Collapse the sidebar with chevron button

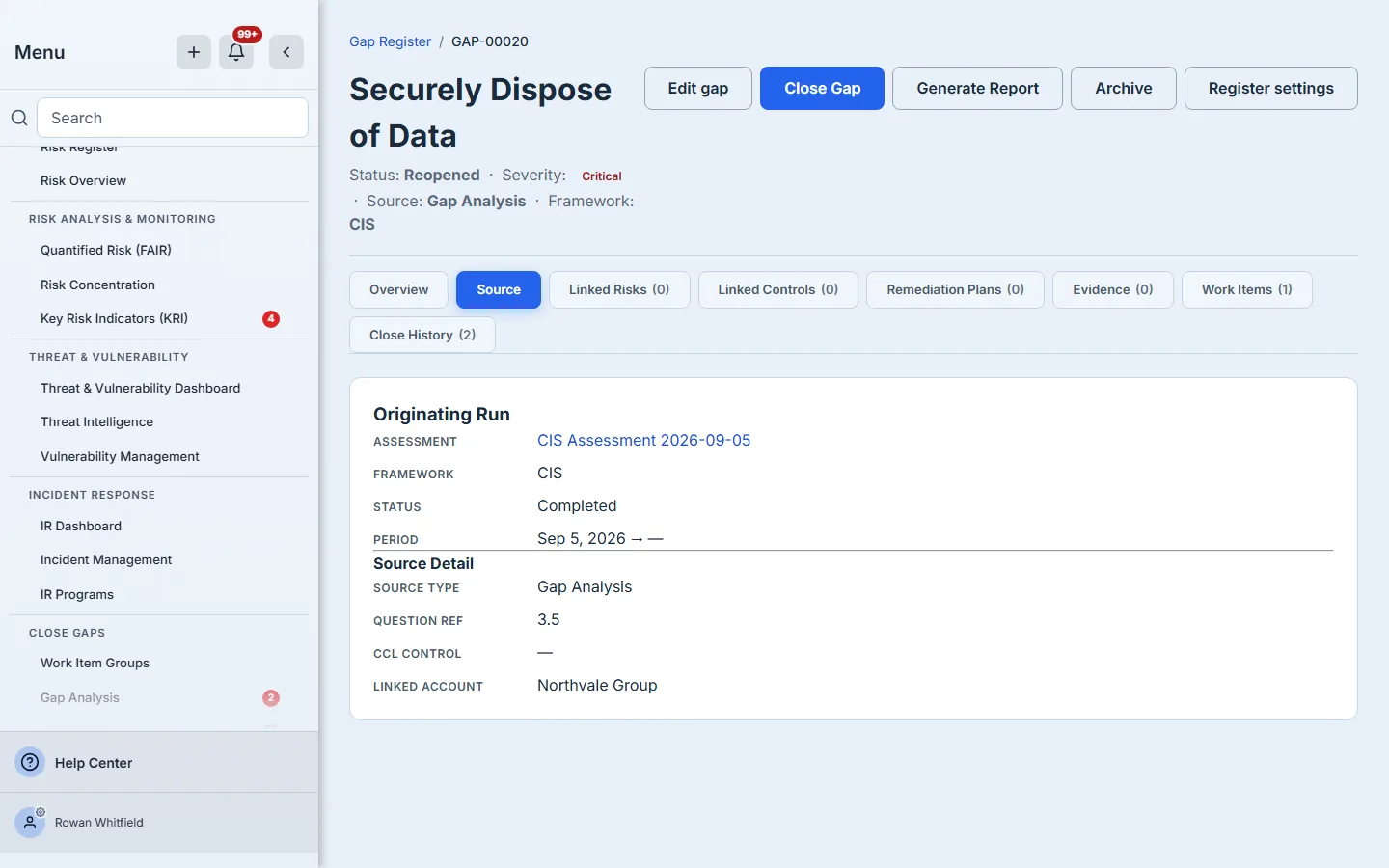coord(286,52)
